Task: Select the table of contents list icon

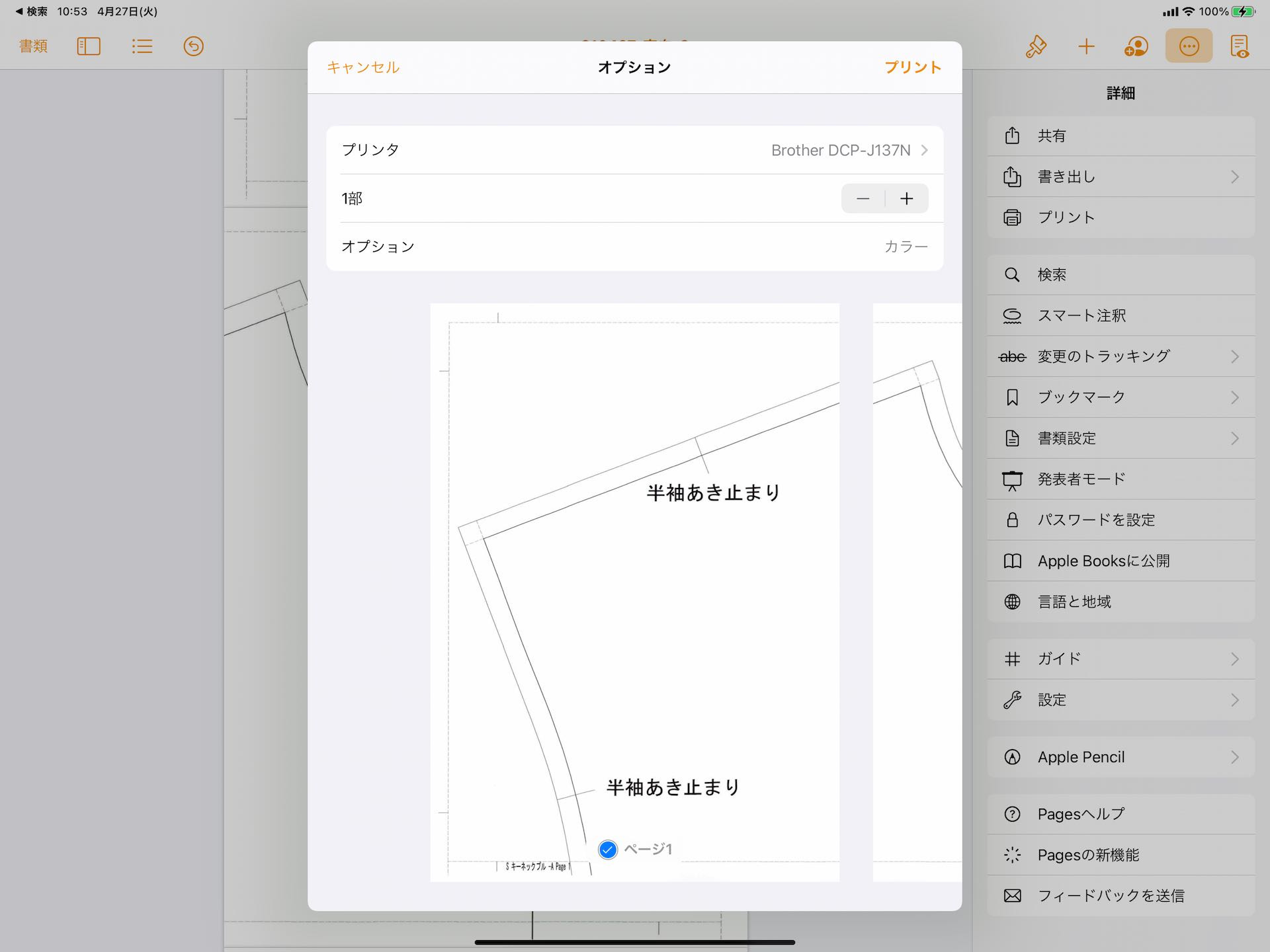Action: [141, 46]
